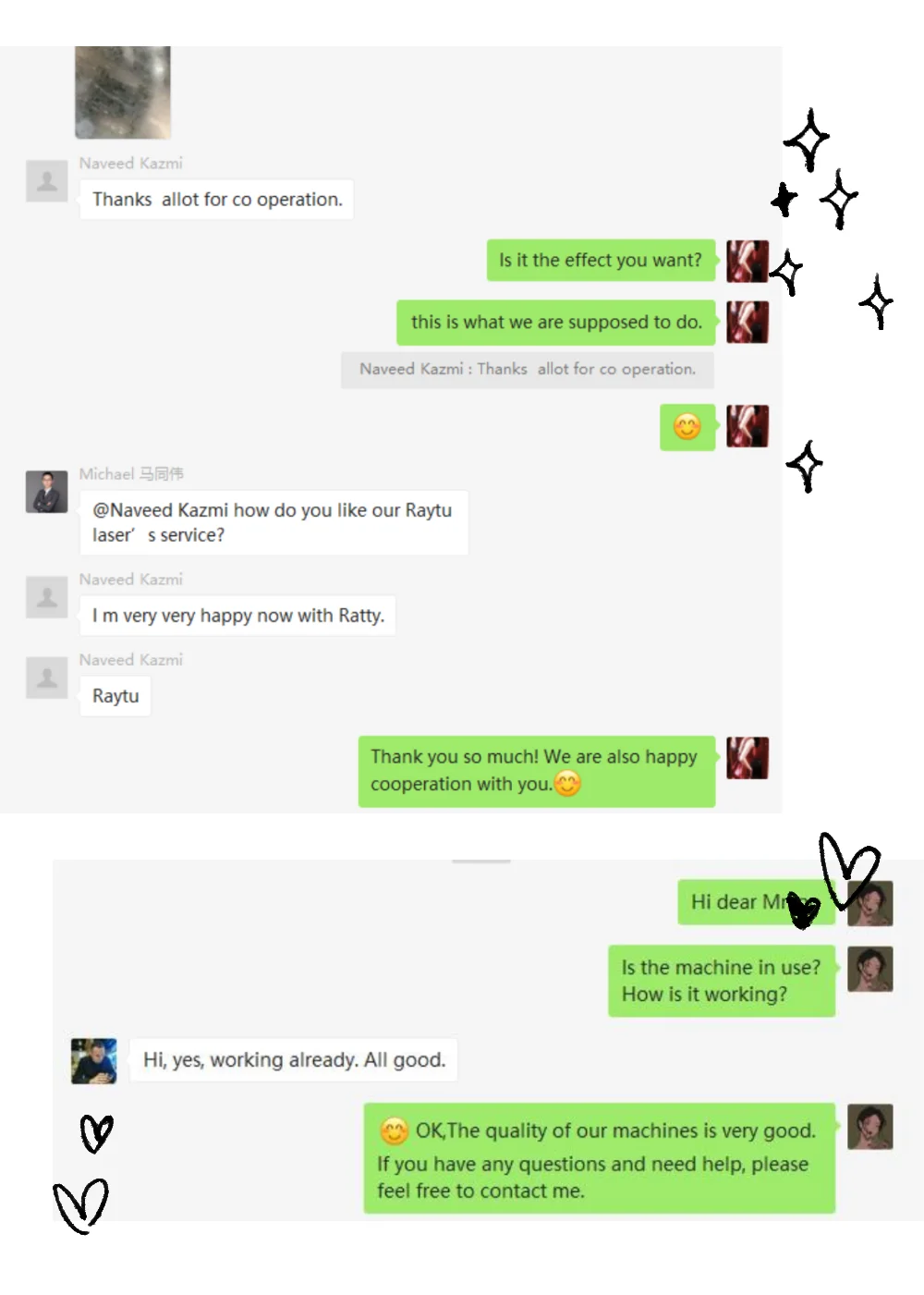Click red avatar beside 'Thank you so much' message
The height and width of the screenshot is (1295, 924).
pos(748,758)
